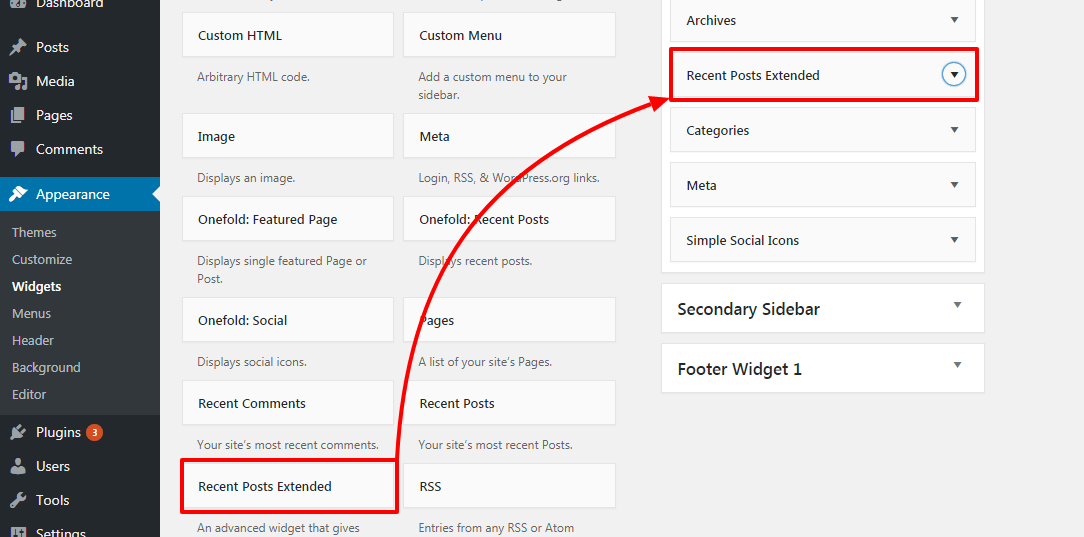Expand the Simple Social Icons widget arrow
Viewport: 1084px width, 537px height.
(955, 240)
